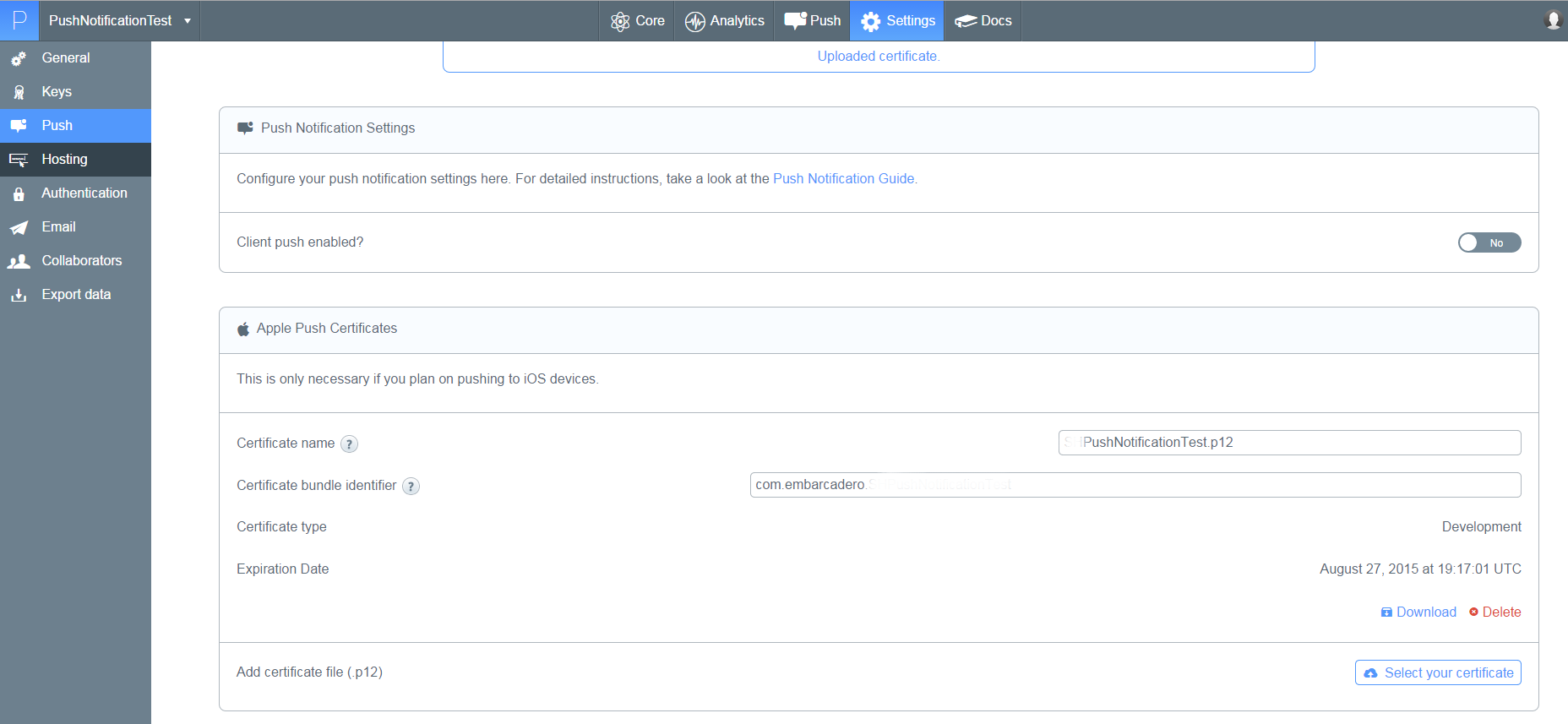This screenshot has height=724, width=1568.
Task: Click the Certificate bundle identifier field
Action: pos(1135,485)
